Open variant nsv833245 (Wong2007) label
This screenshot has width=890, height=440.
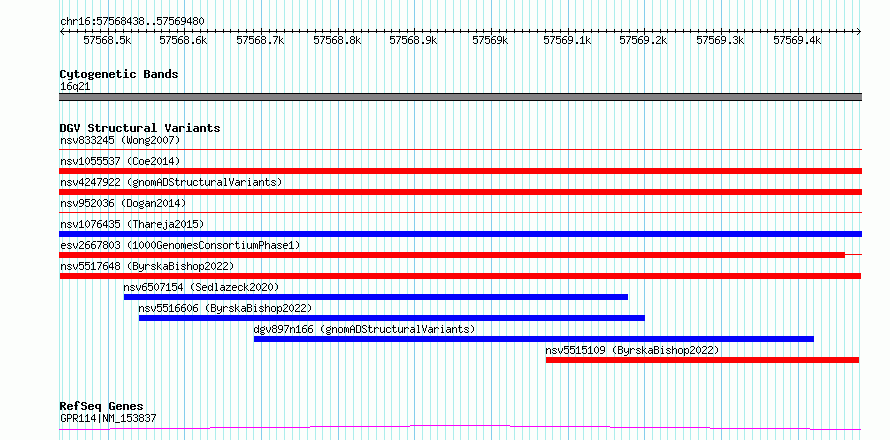click(x=120, y=140)
